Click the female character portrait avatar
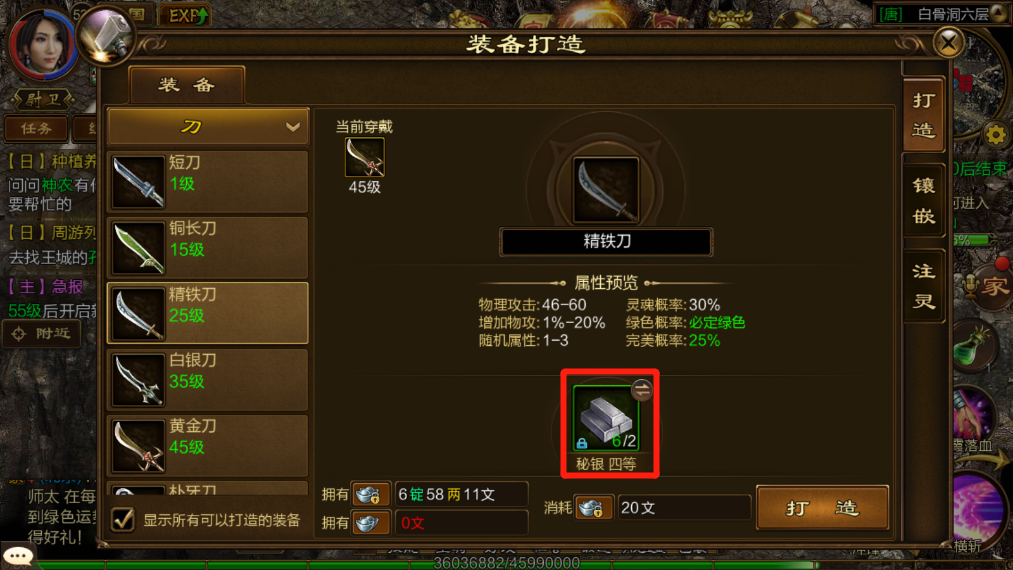1013x570 pixels. [x=43, y=44]
